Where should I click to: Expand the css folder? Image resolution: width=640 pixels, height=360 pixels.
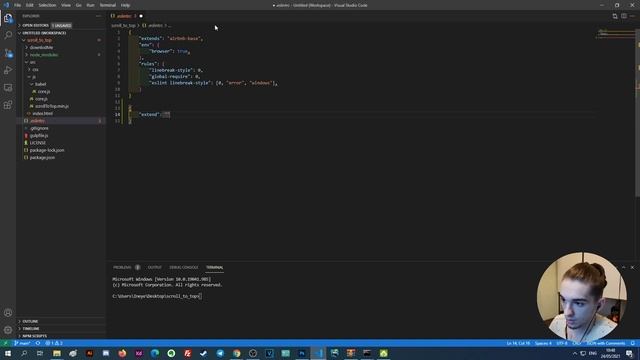[x=35, y=69]
